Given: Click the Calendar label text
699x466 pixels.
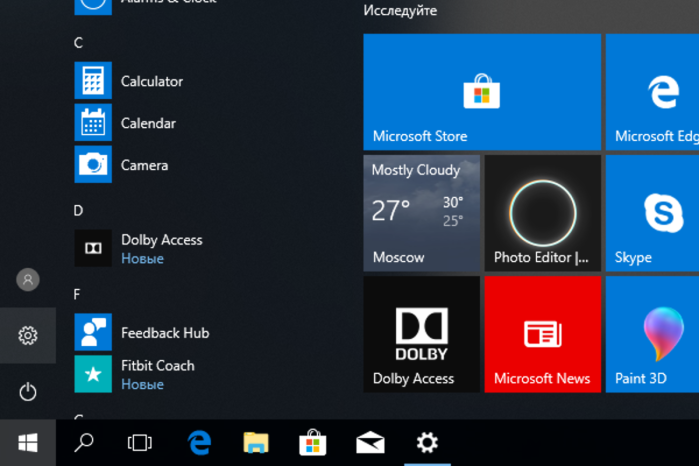Looking at the screenshot, I should 148,123.
